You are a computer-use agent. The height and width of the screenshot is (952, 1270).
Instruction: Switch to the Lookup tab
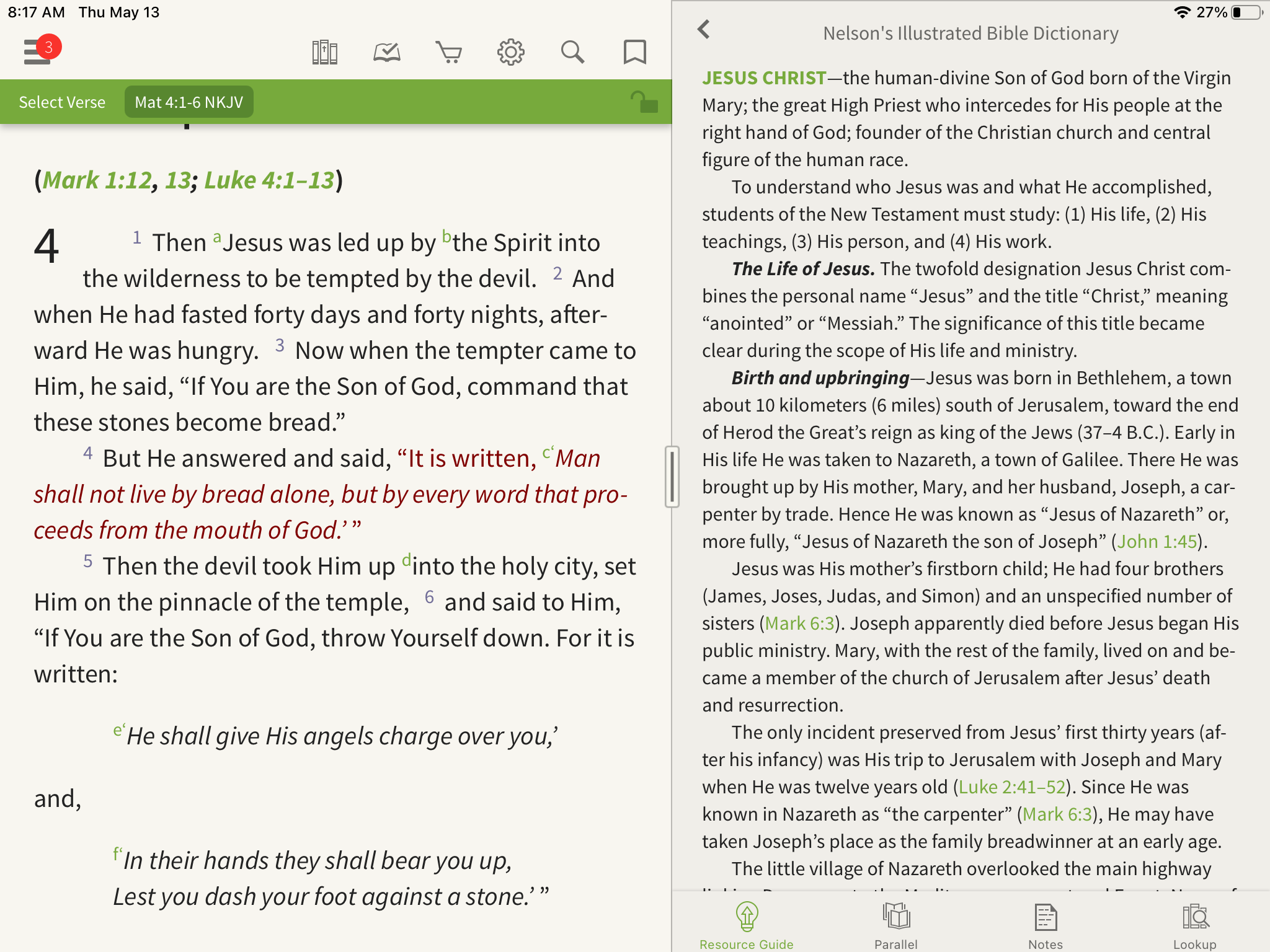1195,926
